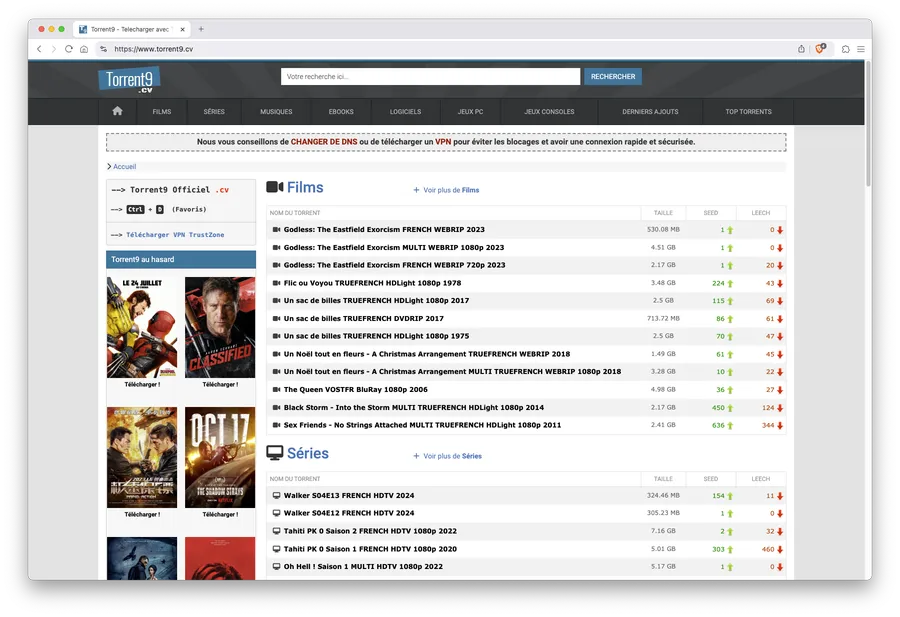Click the Films section camera icon
The height and width of the screenshot is (617, 900).
pos(275,187)
